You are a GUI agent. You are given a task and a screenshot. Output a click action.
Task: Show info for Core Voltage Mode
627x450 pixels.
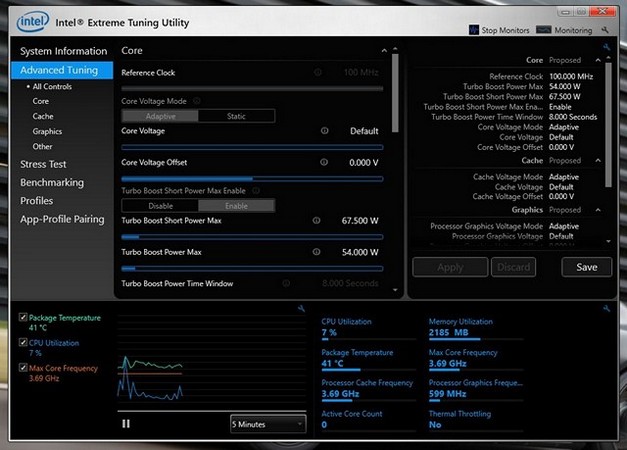(x=197, y=101)
